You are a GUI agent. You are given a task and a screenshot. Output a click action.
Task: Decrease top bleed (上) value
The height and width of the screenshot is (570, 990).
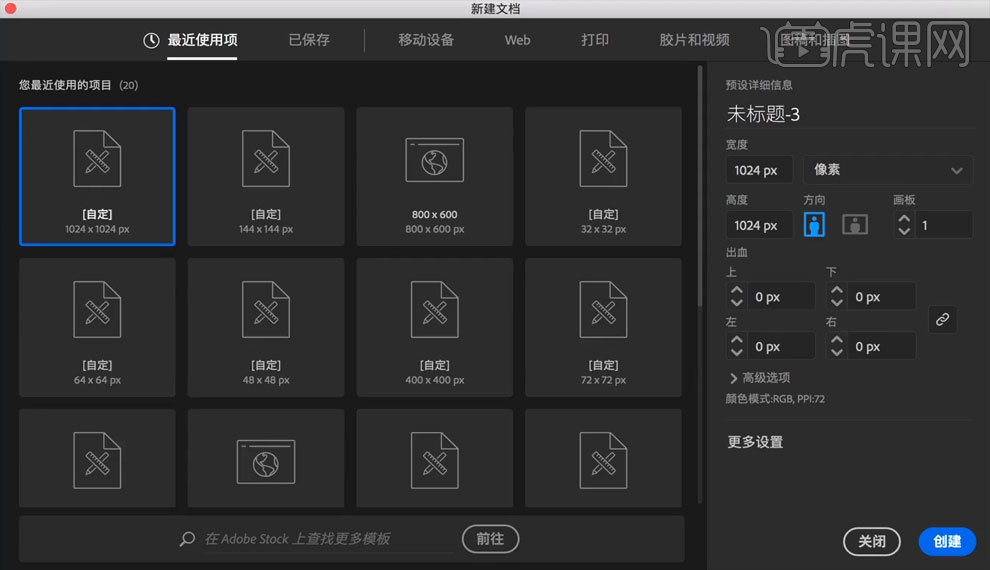point(736,303)
